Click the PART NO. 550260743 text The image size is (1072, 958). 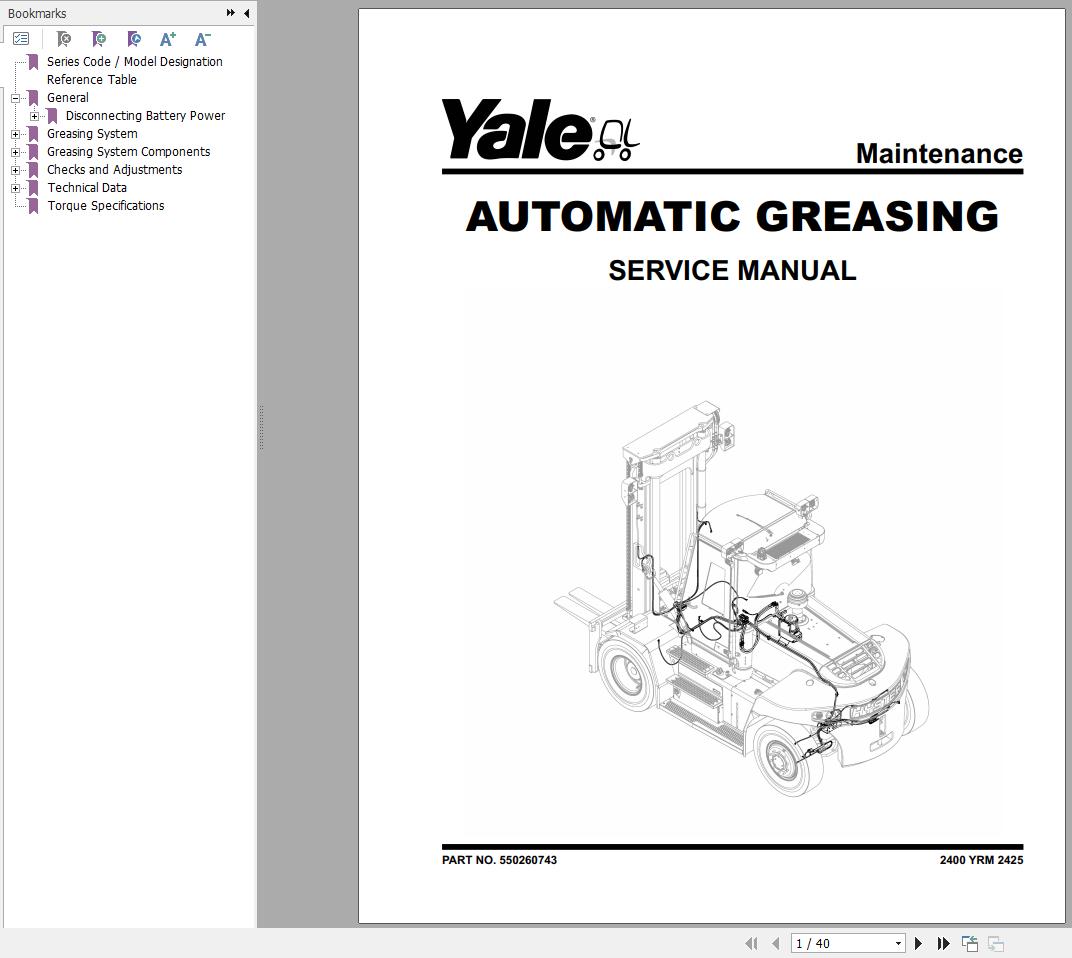(x=499, y=860)
